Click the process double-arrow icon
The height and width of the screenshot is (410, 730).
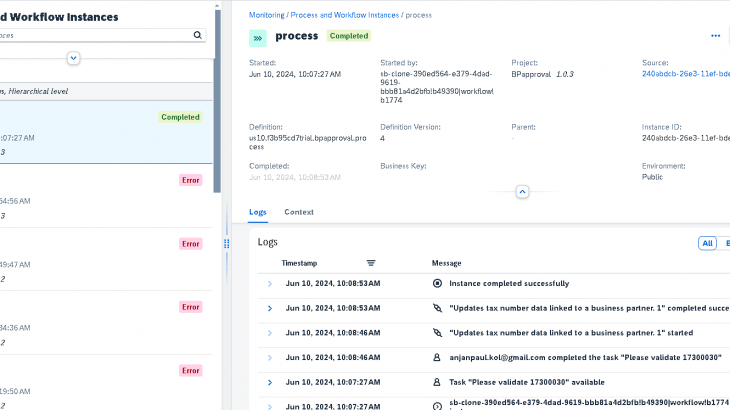258,38
